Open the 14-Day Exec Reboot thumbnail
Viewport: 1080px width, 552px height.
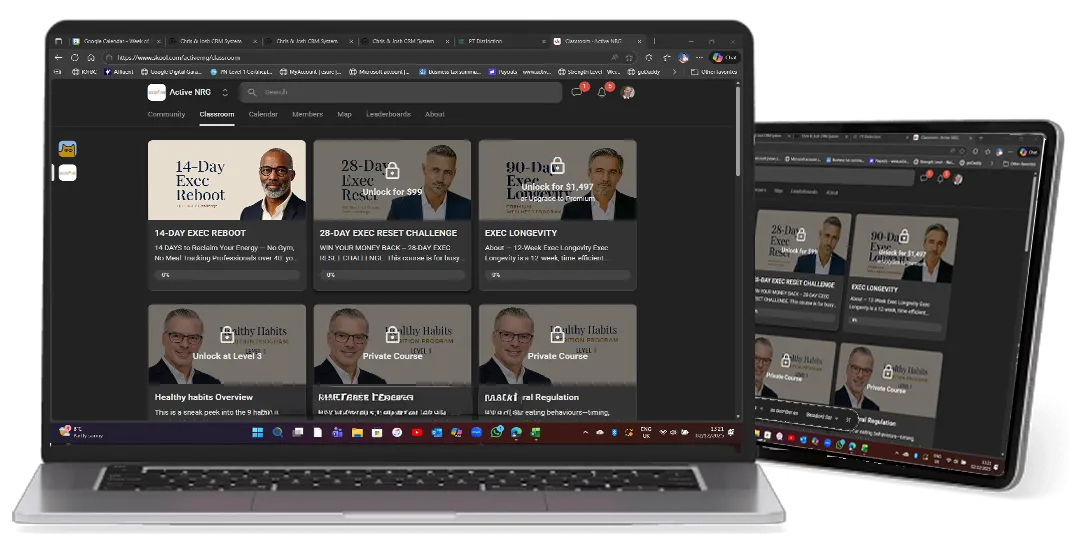[227, 181]
